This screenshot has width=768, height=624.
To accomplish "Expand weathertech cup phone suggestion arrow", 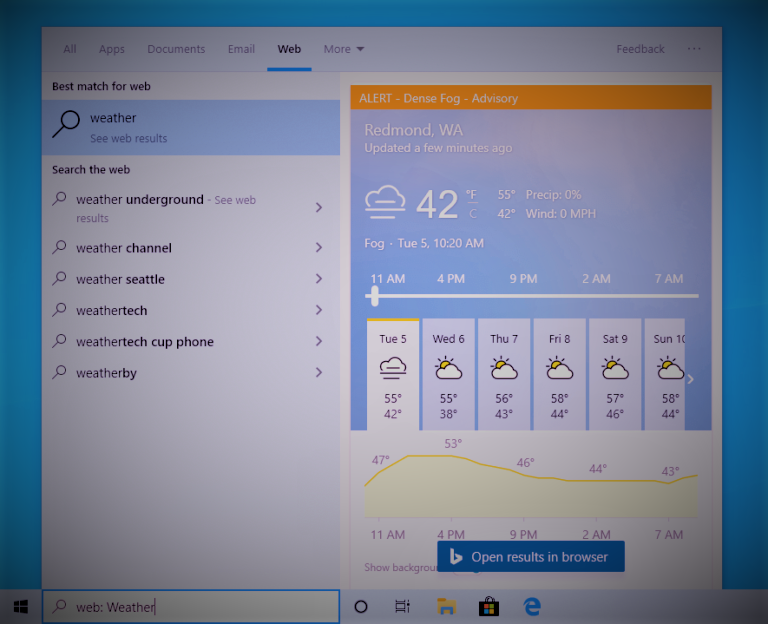I will [x=319, y=341].
